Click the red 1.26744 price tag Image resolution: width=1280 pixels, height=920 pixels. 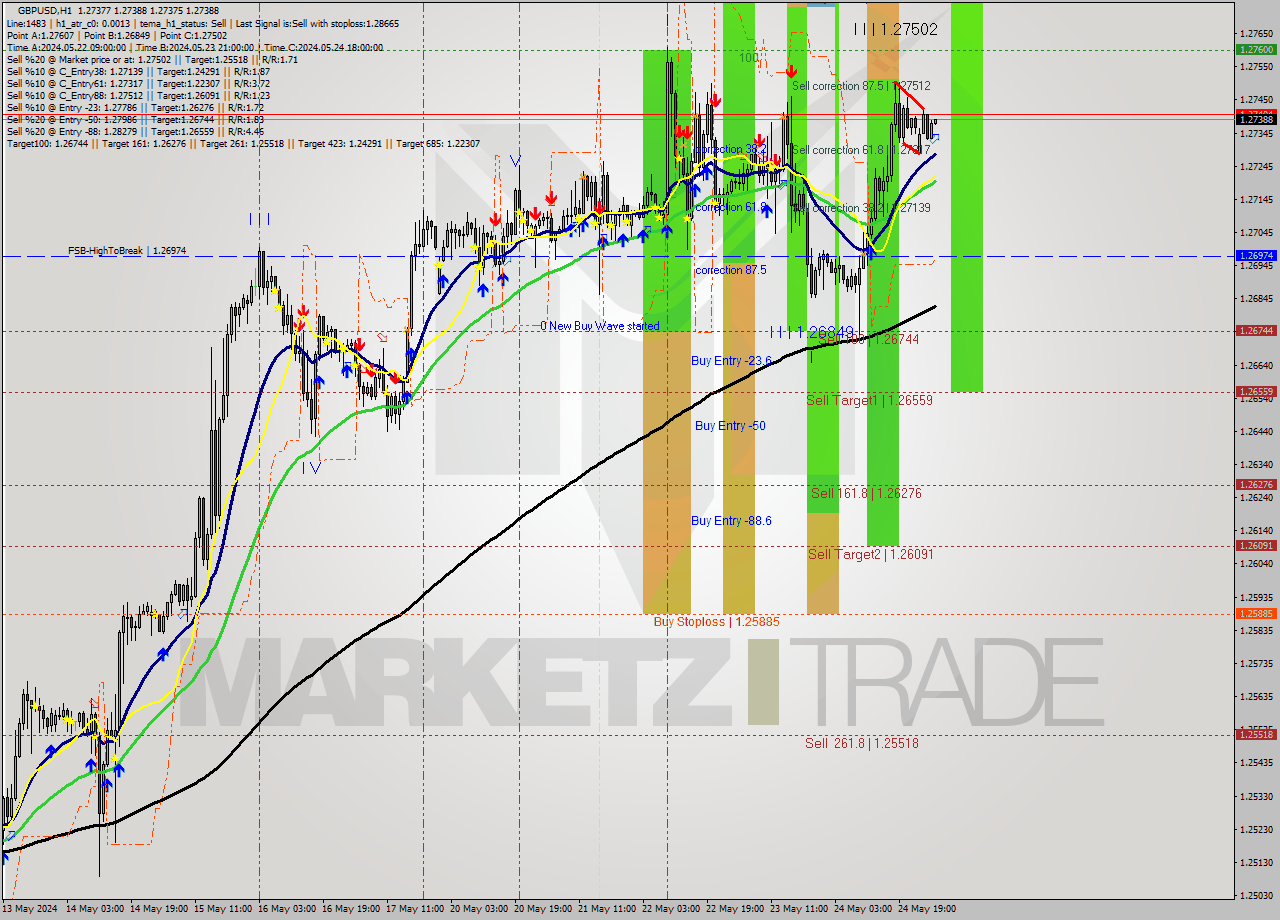tap(1256, 330)
